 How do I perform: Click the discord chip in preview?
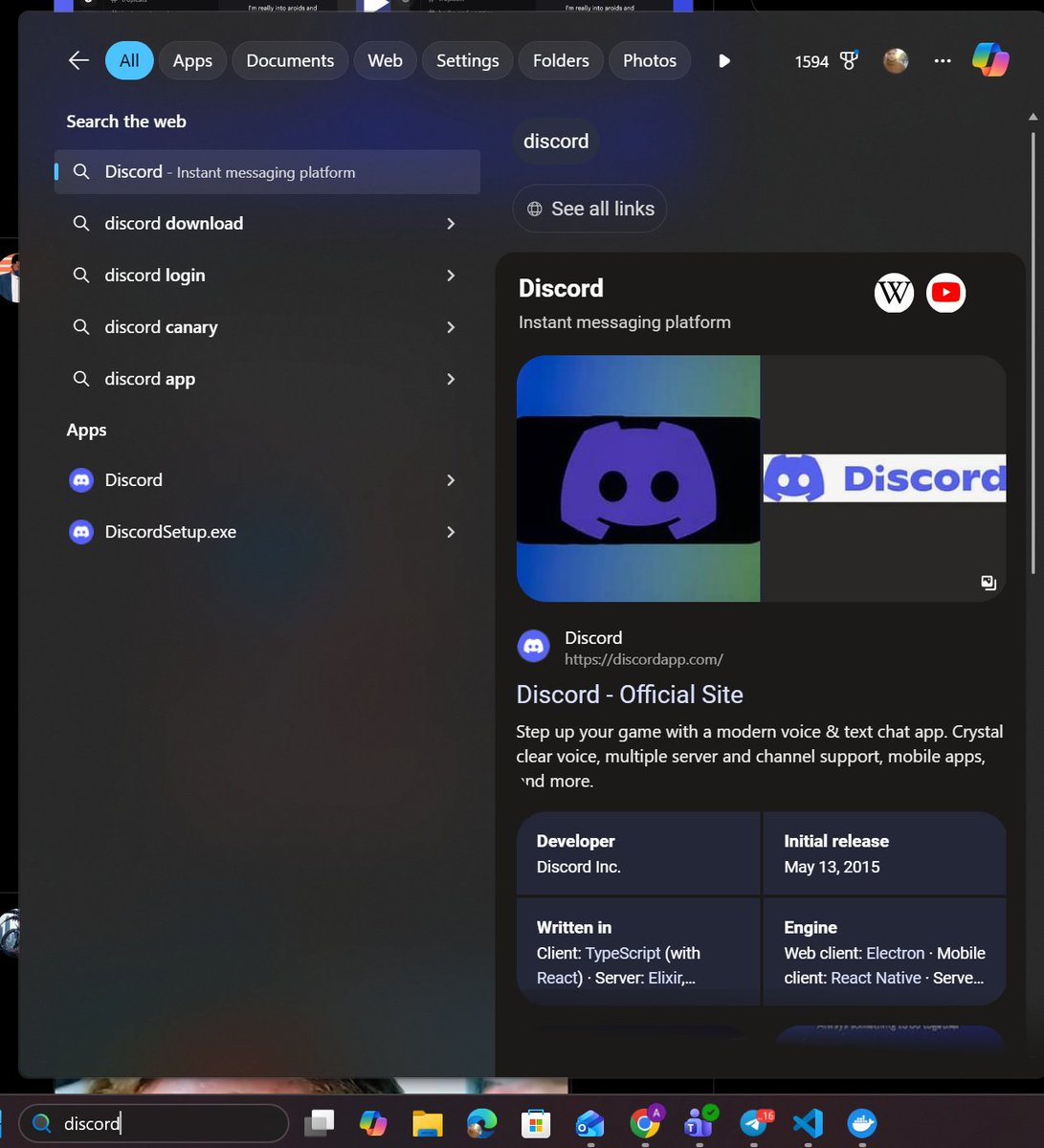coord(556,142)
